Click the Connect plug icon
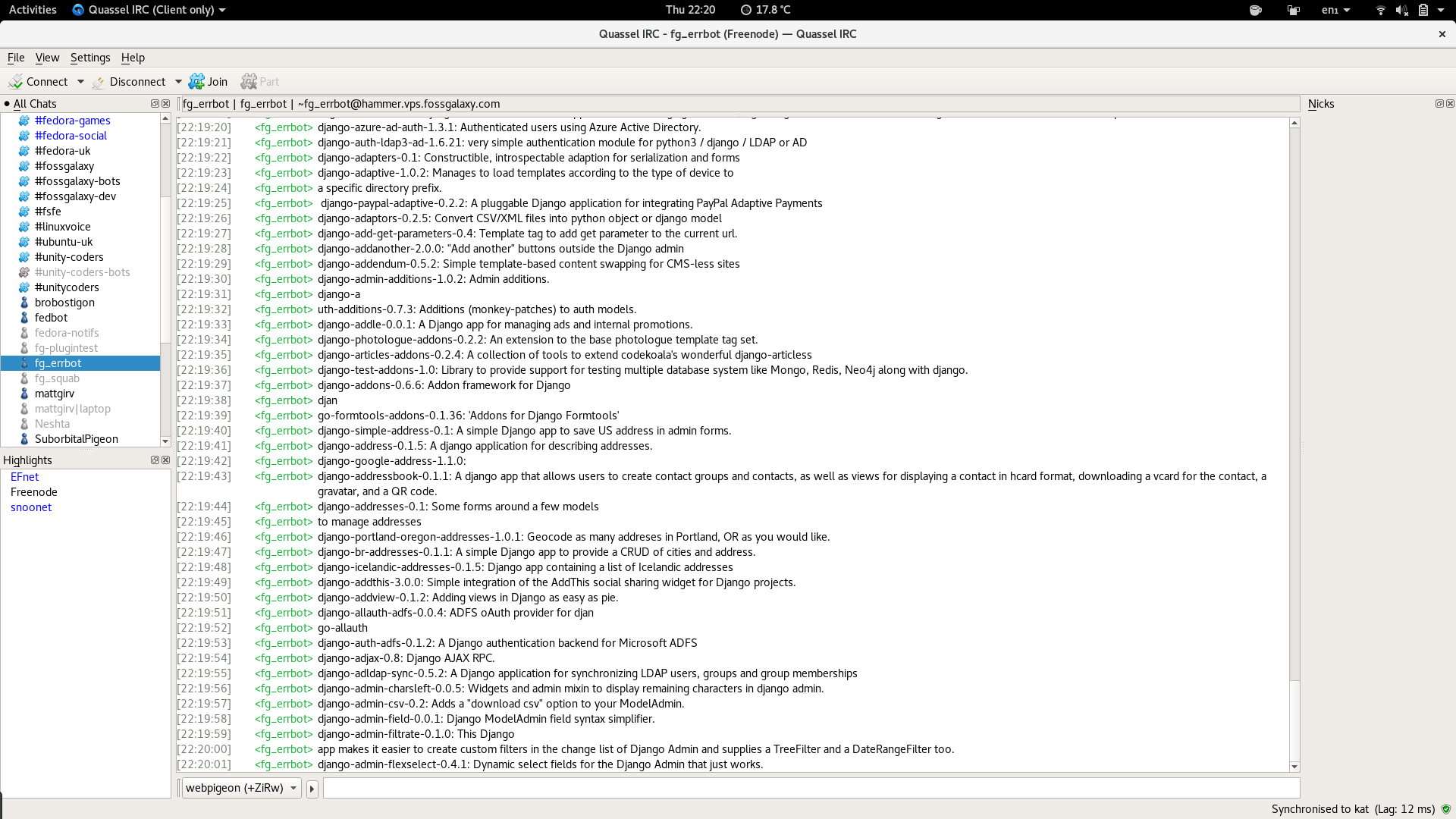Screen dimensions: 1456x819 15,82
